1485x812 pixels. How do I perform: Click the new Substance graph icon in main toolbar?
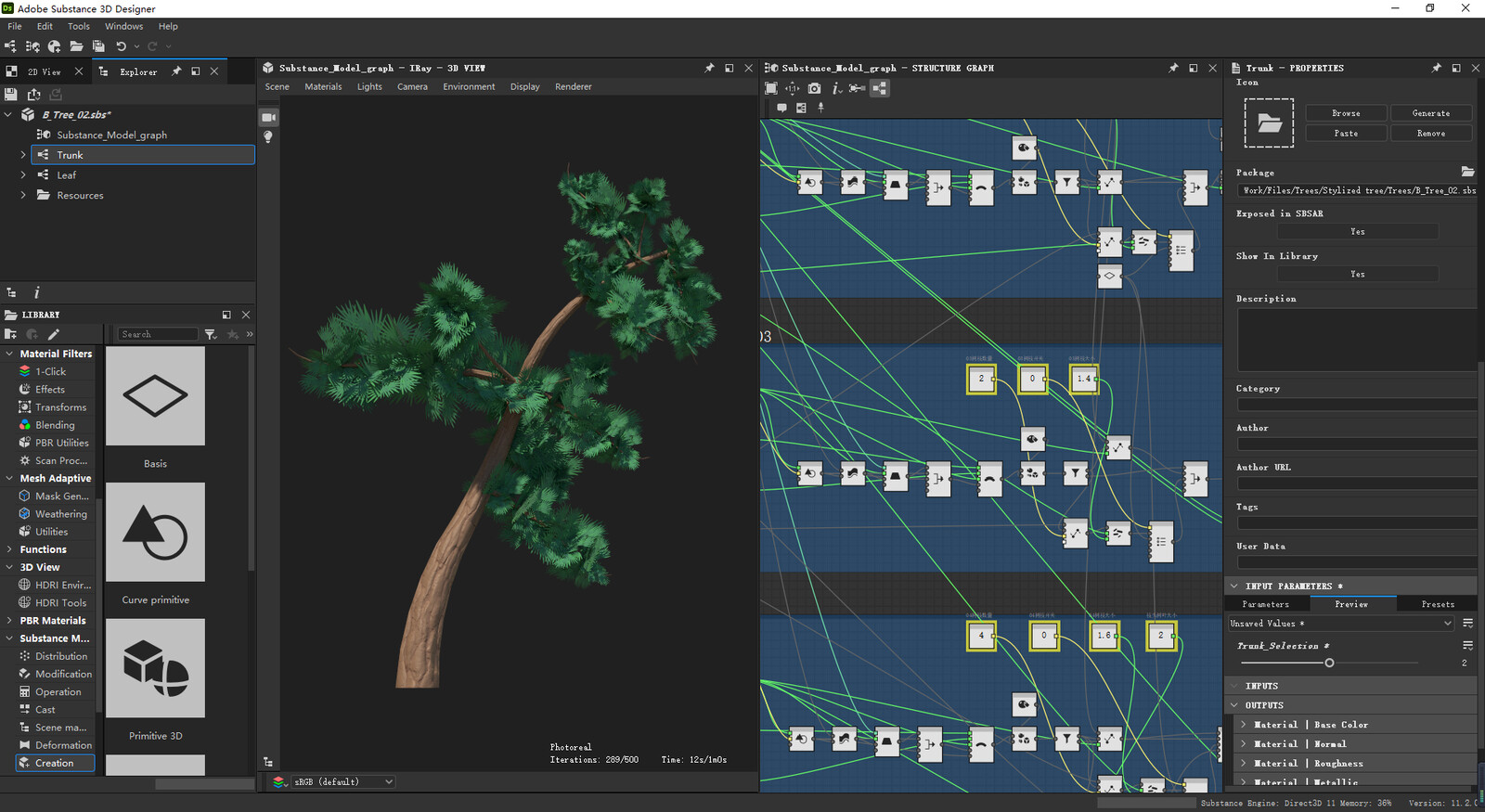pyautogui.click(x=10, y=46)
